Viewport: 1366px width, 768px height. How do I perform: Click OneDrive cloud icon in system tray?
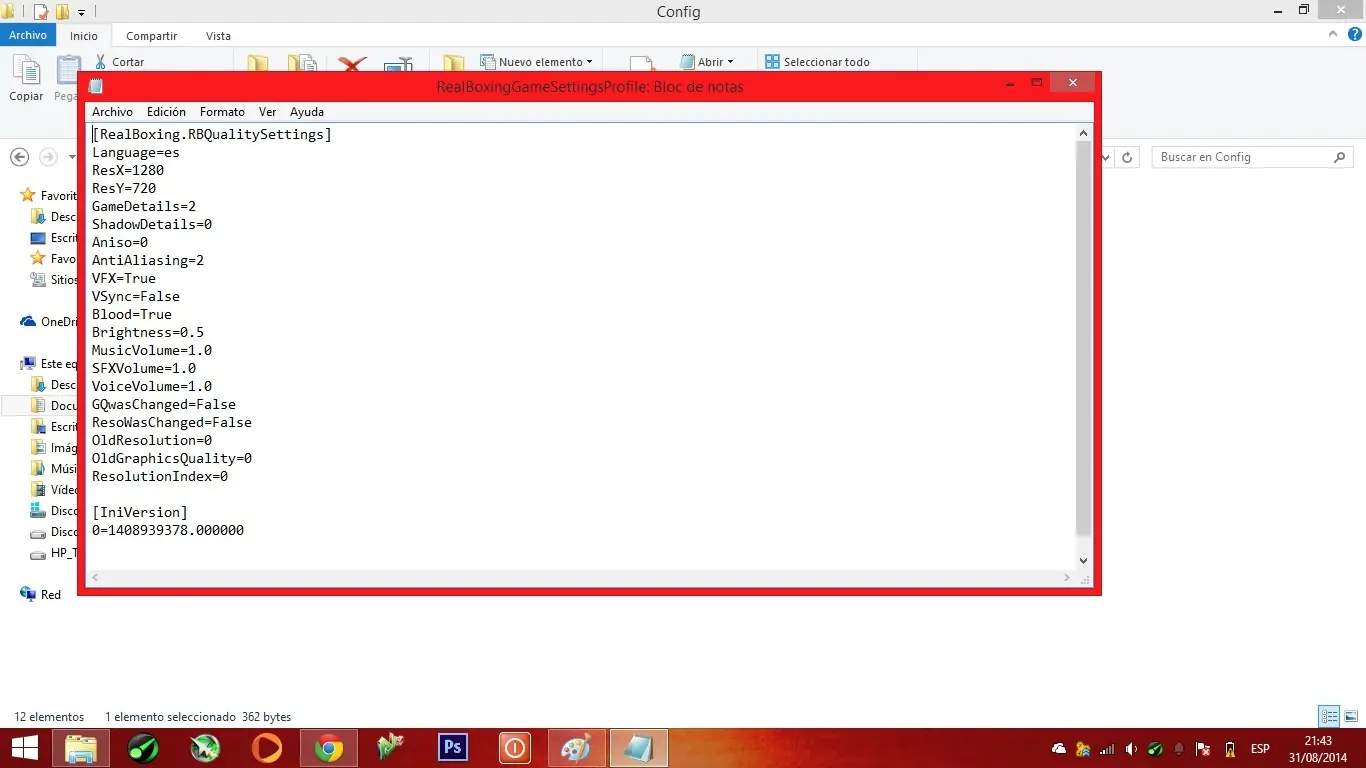1059,748
